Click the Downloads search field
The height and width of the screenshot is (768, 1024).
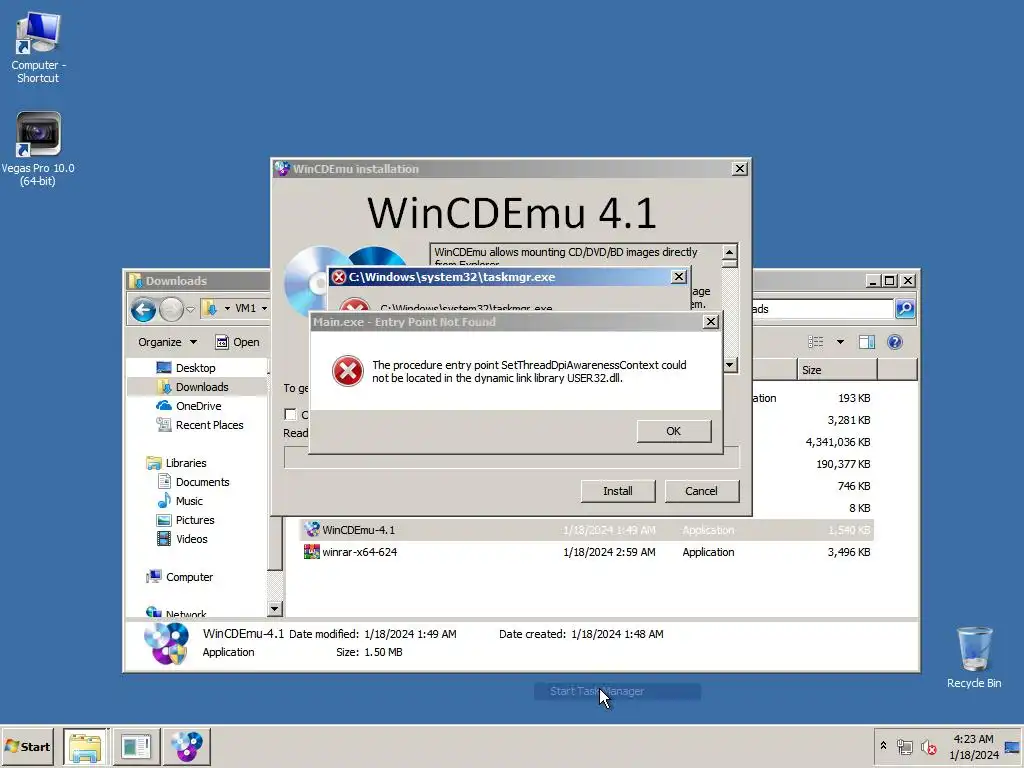(823, 309)
